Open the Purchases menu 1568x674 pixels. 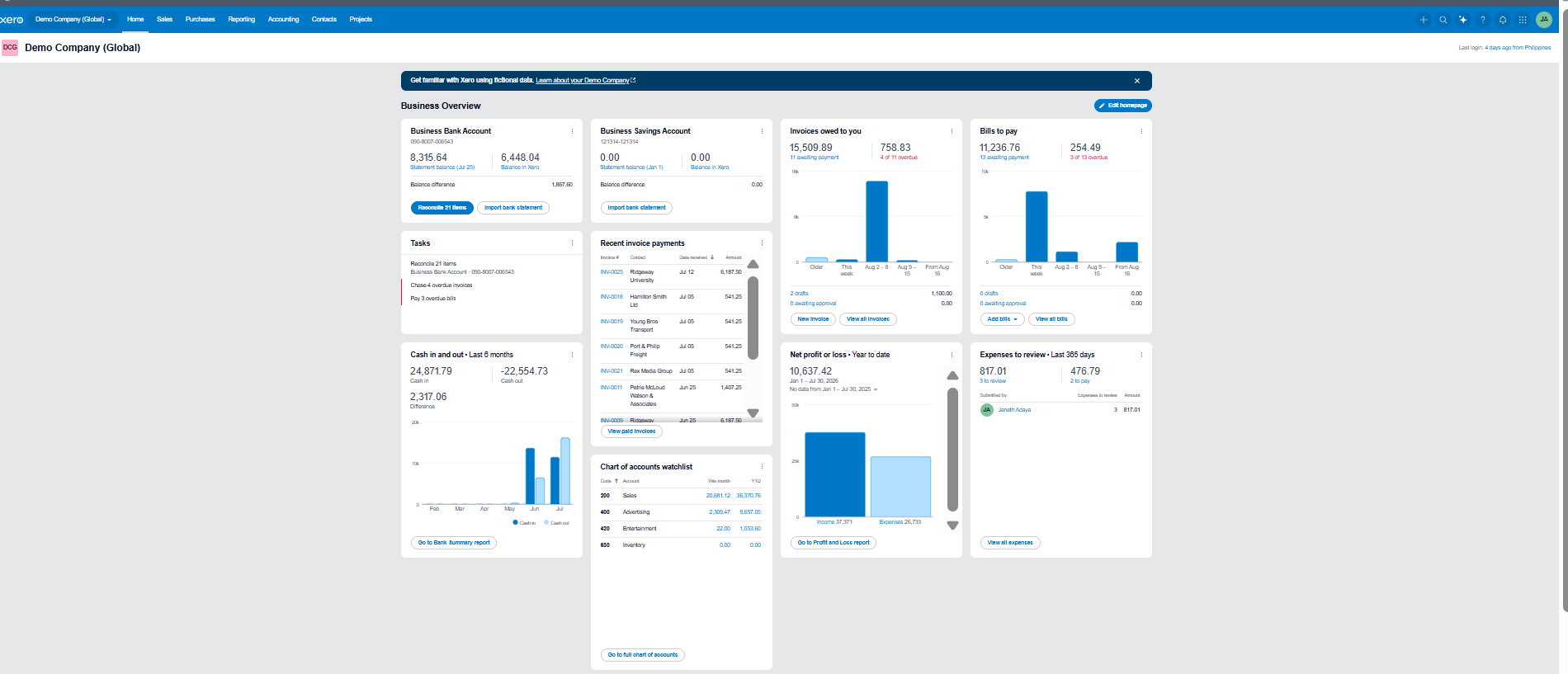(200, 20)
